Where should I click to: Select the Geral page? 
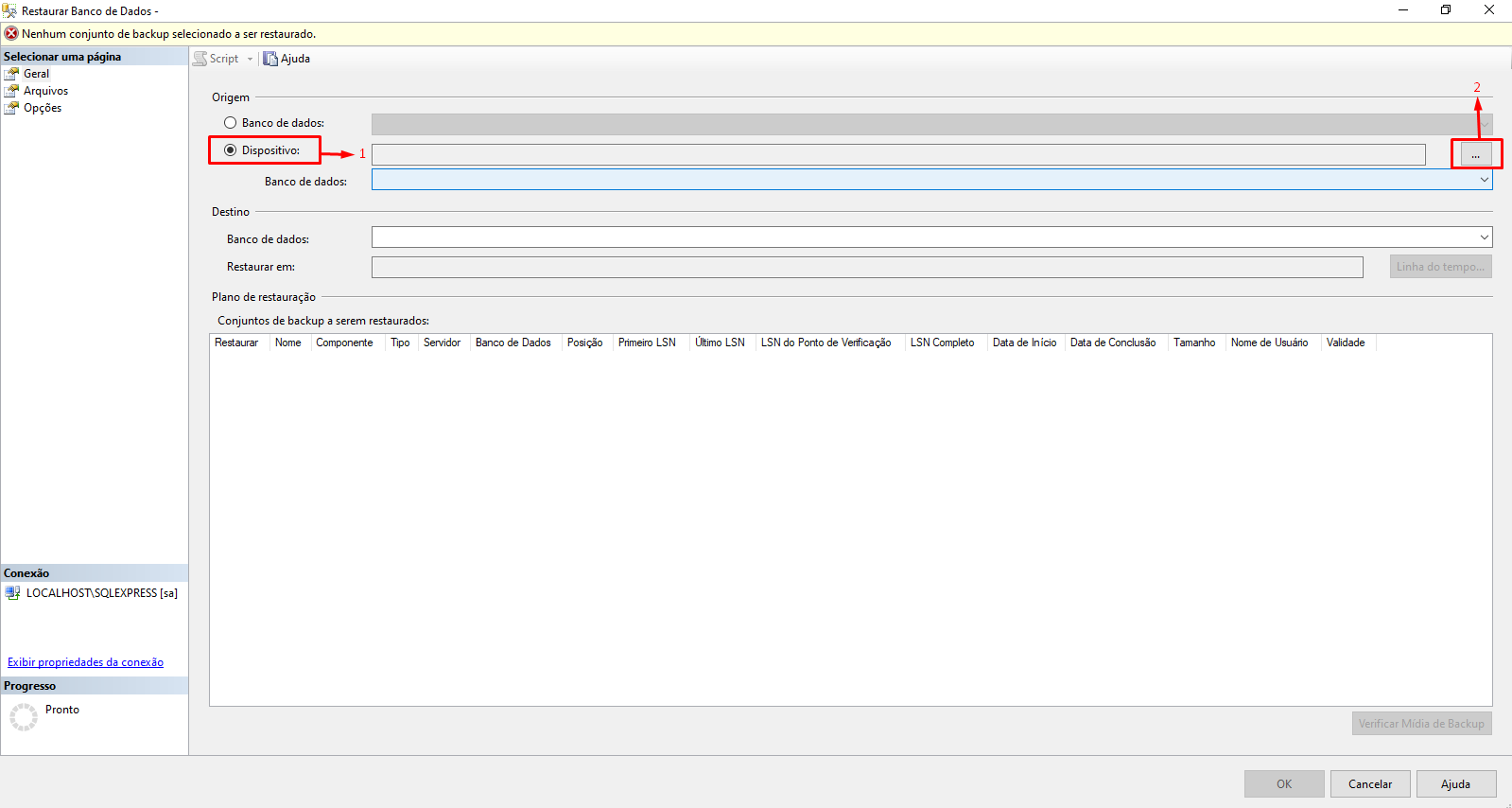tap(36, 74)
